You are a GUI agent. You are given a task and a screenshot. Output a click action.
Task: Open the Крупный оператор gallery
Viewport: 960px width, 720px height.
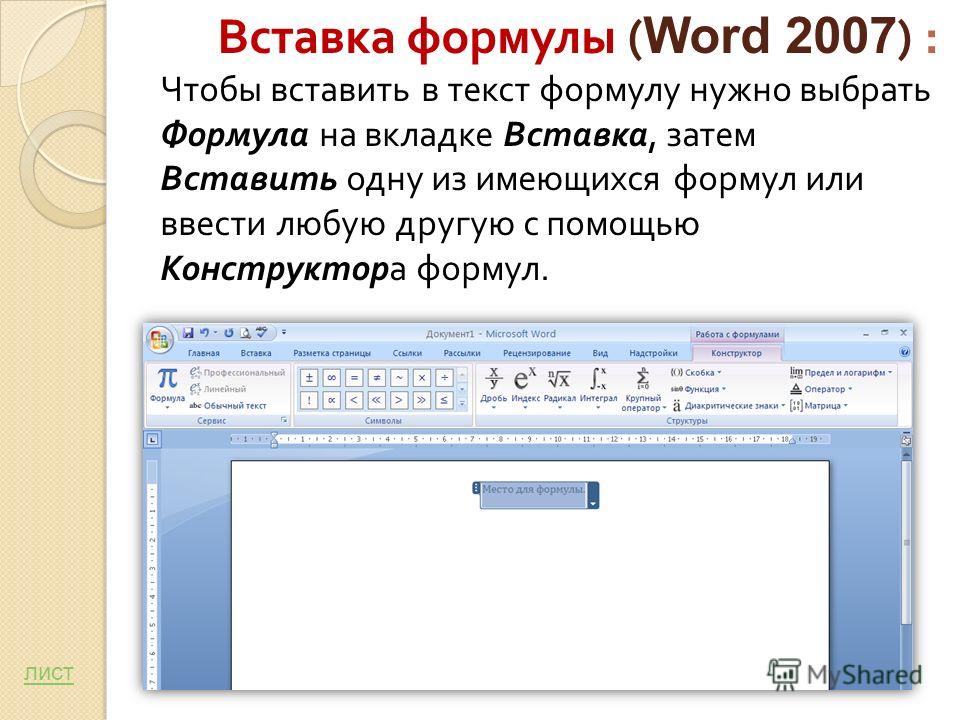(x=643, y=389)
